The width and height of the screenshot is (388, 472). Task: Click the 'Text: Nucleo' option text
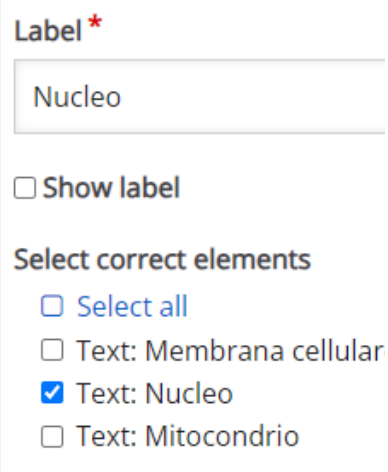point(154,393)
